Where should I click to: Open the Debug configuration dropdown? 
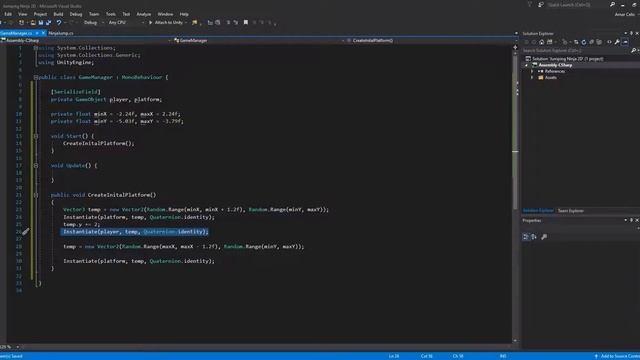(93, 23)
